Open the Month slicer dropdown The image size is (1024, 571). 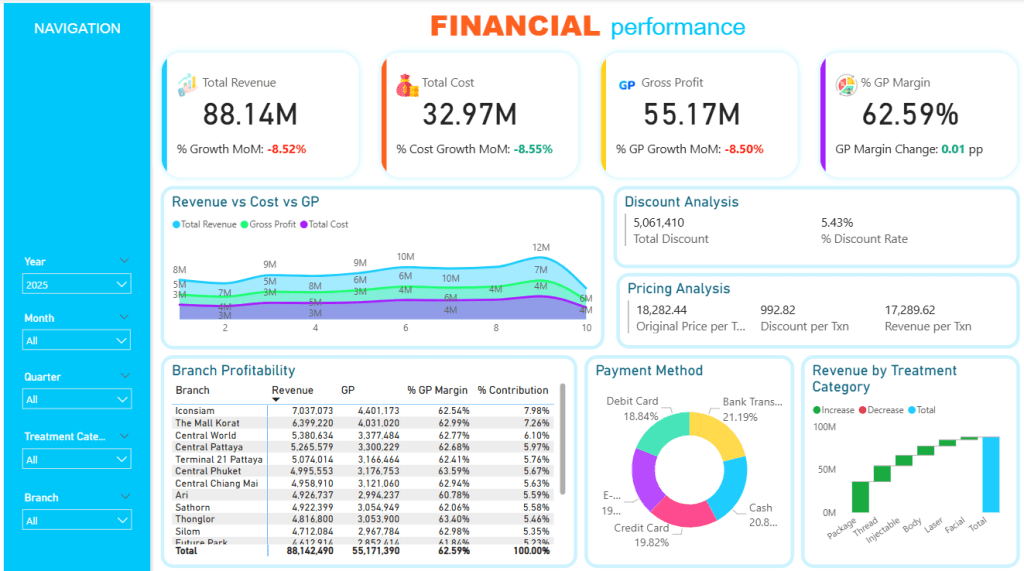coord(77,341)
